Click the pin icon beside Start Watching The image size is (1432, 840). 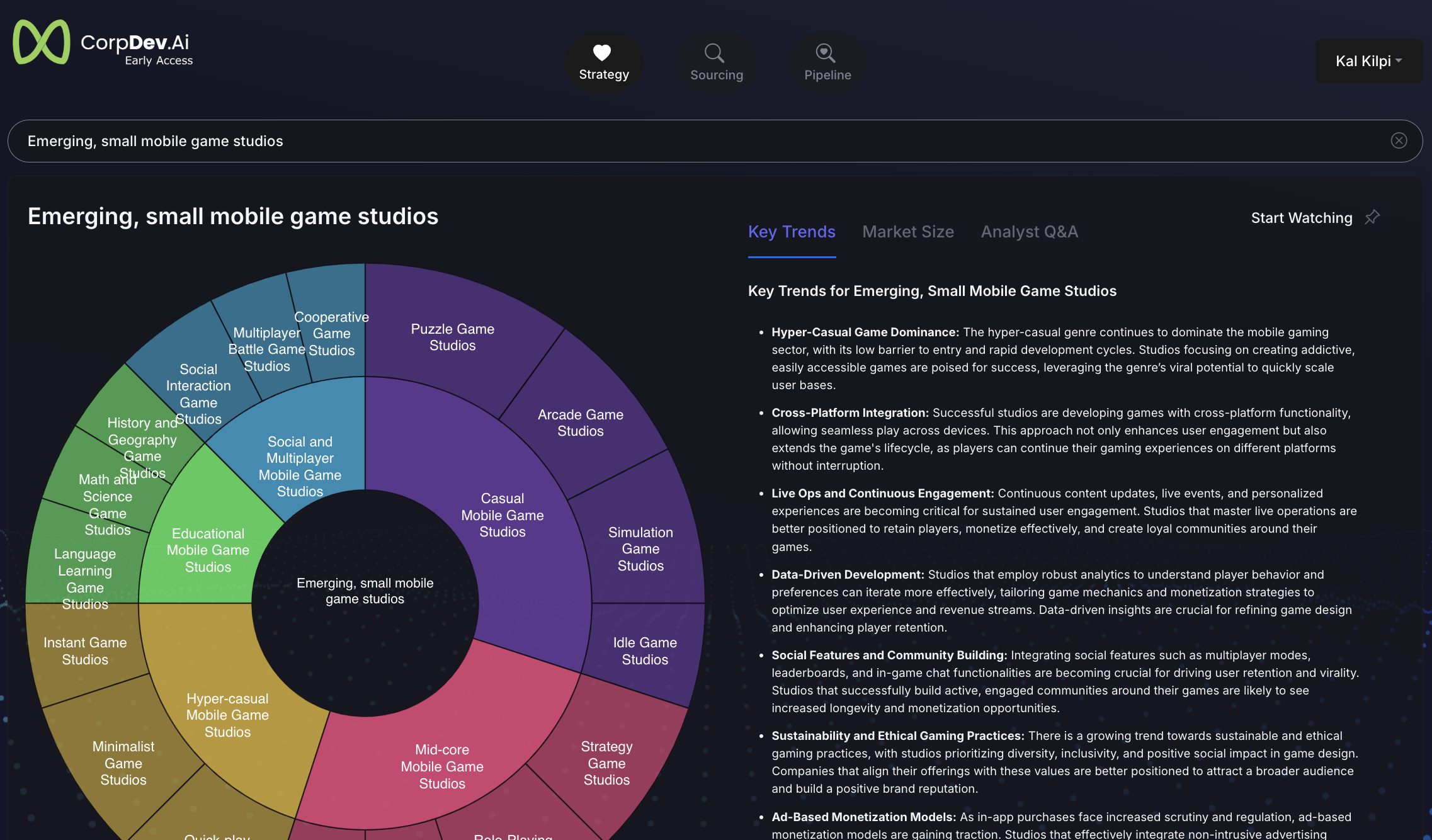click(1372, 217)
